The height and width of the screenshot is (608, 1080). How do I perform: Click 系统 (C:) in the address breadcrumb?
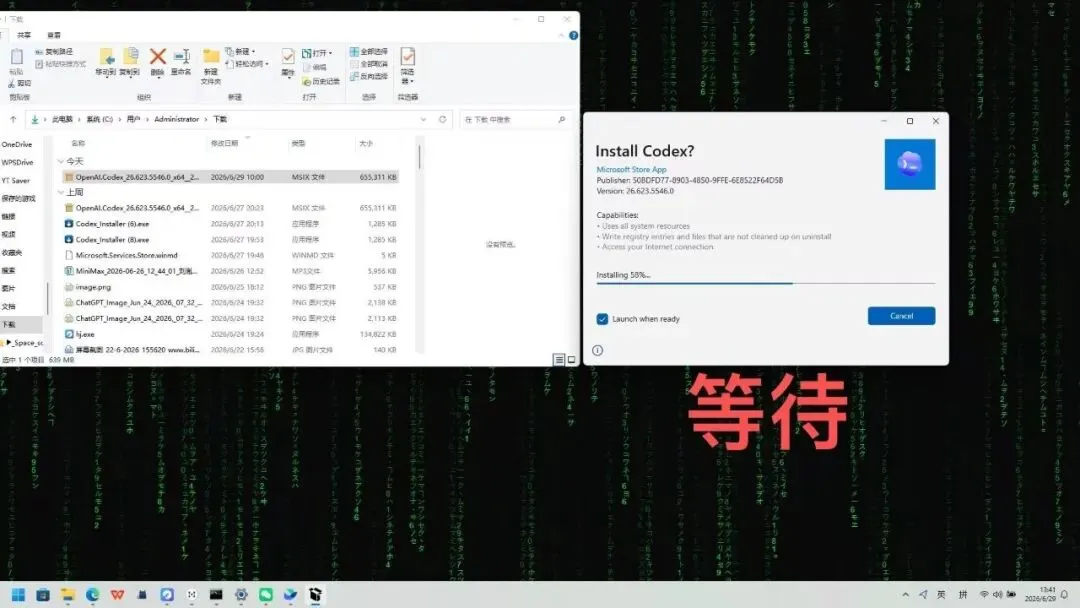click(99, 119)
